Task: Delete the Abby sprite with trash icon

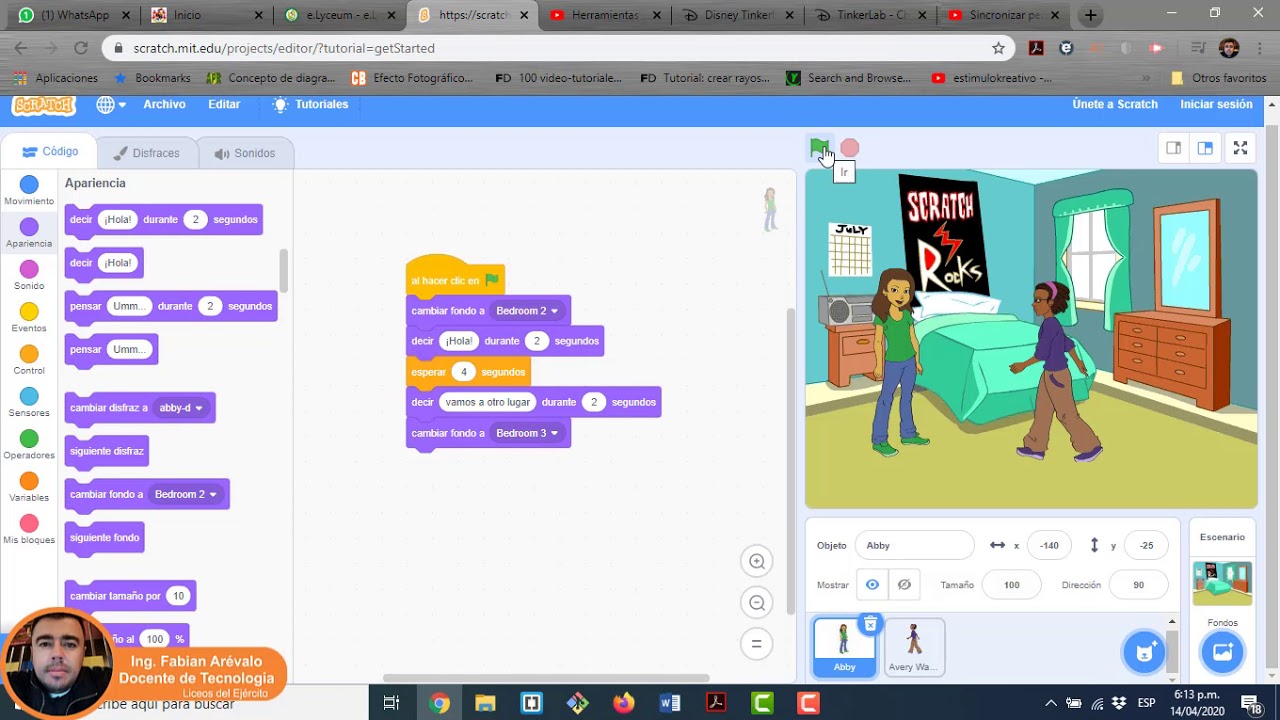Action: click(x=870, y=625)
